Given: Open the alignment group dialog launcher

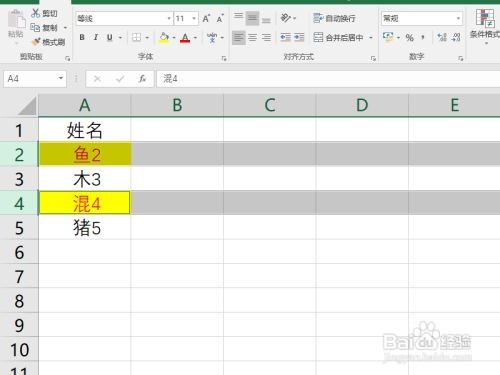Looking at the screenshot, I should [373, 58].
